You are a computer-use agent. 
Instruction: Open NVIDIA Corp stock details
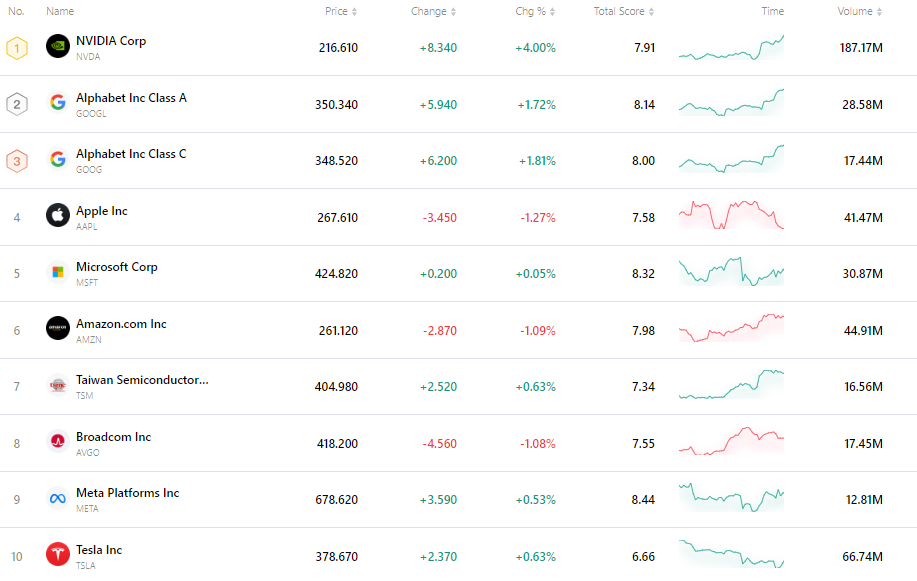[x=110, y=41]
